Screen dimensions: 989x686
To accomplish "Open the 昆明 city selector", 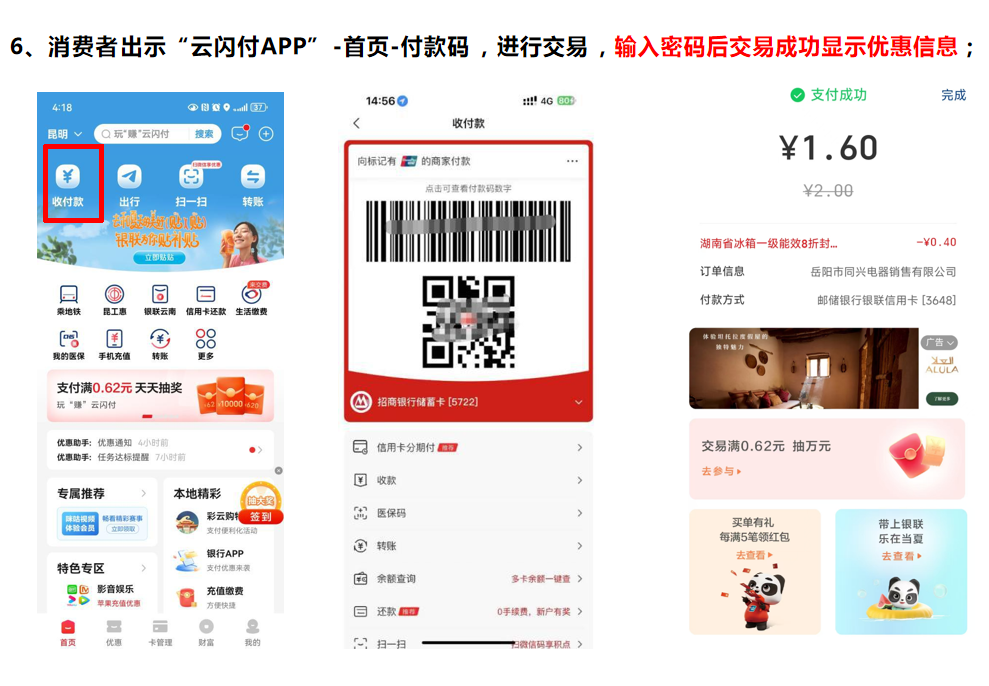I will click(x=65, y=134).
